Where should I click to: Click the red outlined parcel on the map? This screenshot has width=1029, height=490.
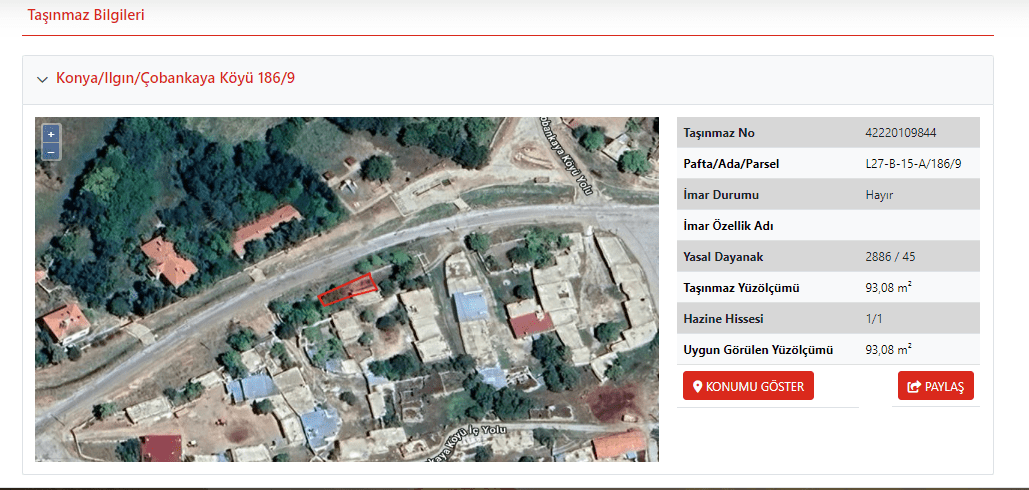(347, 289)
